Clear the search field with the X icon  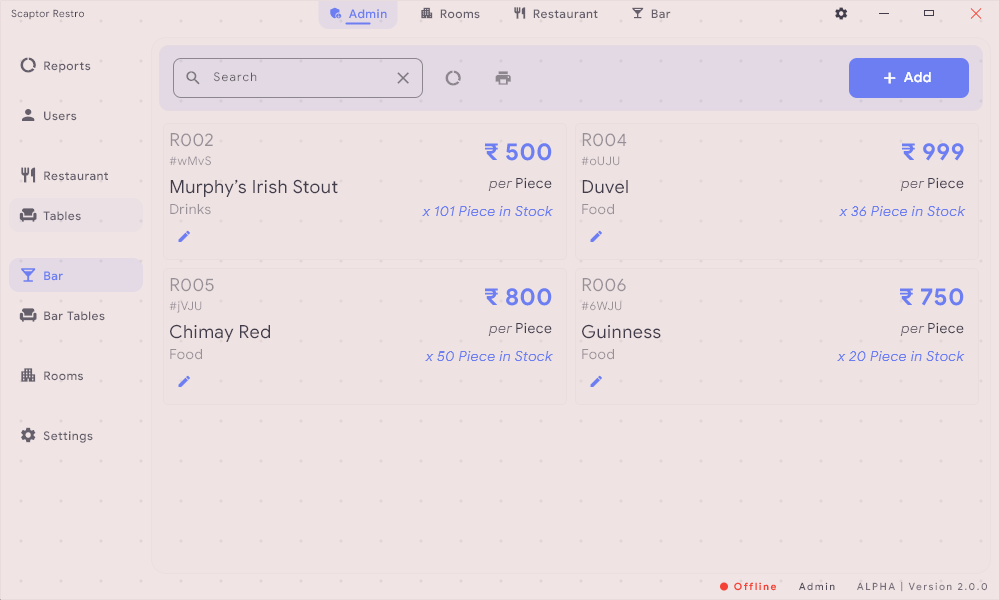coord(403,78)
